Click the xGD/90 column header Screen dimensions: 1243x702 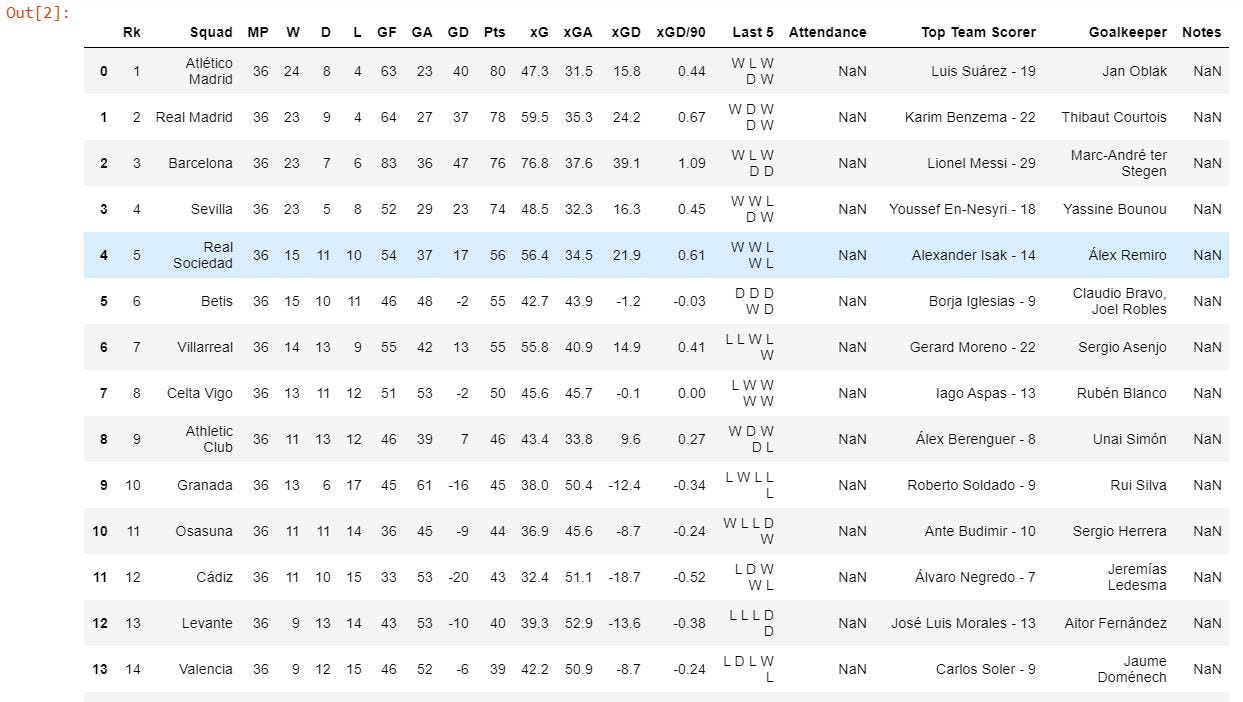(681, 32)
